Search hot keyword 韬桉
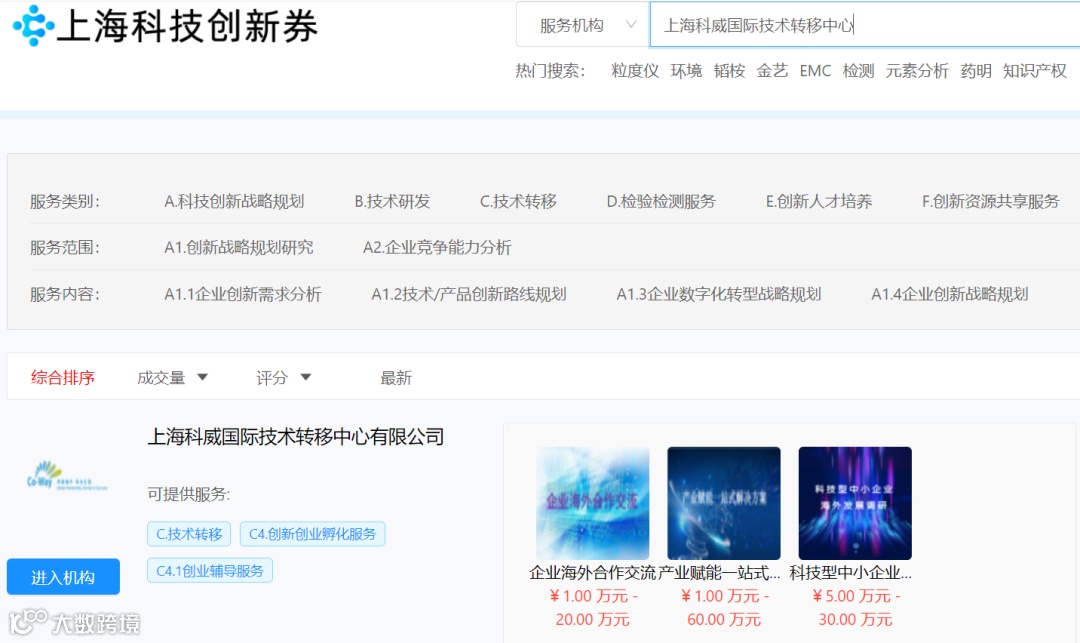The image size is (1080, 643). (729, 71)
